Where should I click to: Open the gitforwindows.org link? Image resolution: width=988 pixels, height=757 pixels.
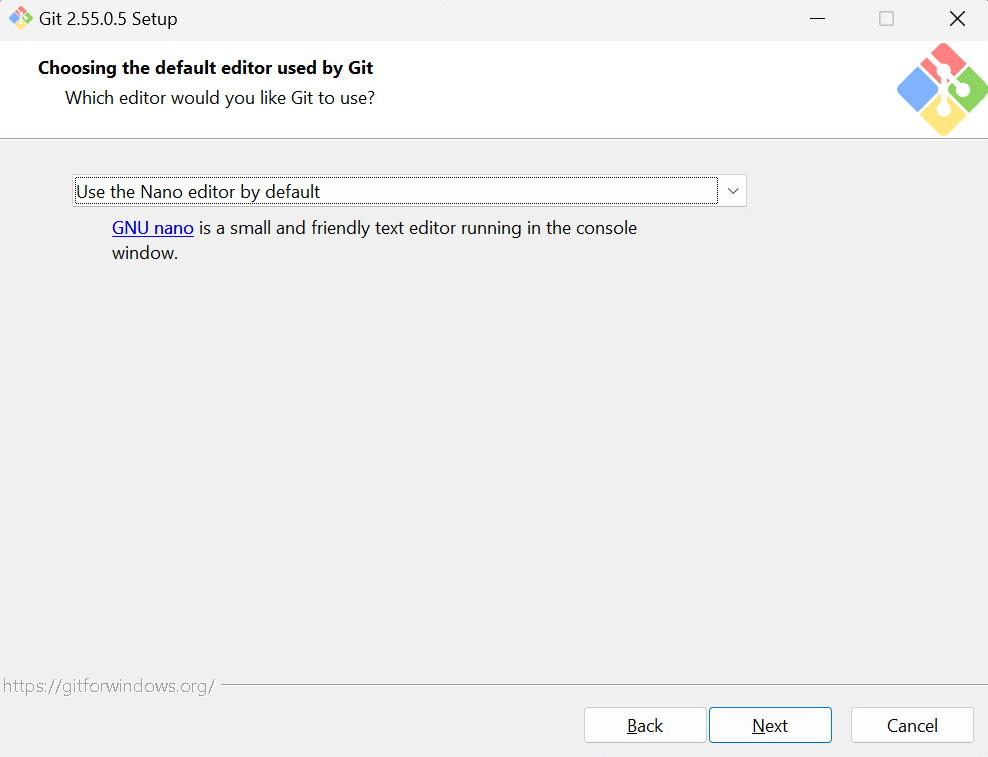(108, 685)
